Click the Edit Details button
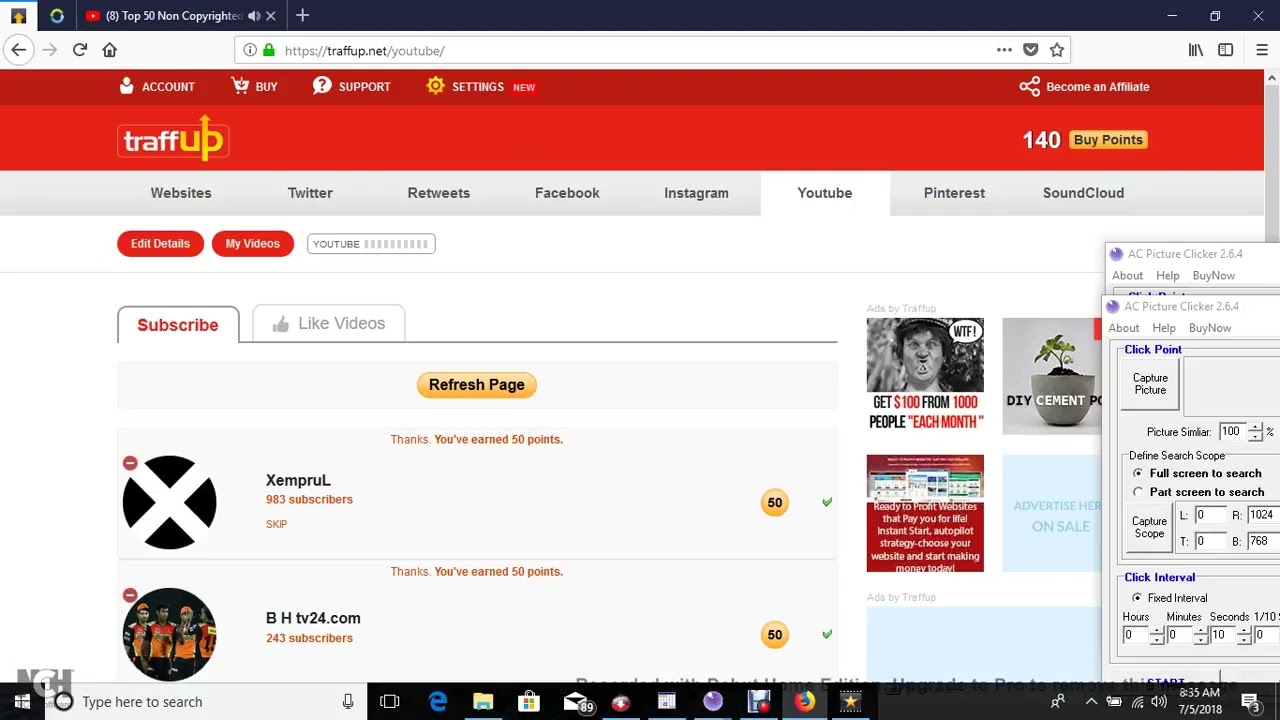The height and width of the screenshot is (720, 1280). [160, 244]
